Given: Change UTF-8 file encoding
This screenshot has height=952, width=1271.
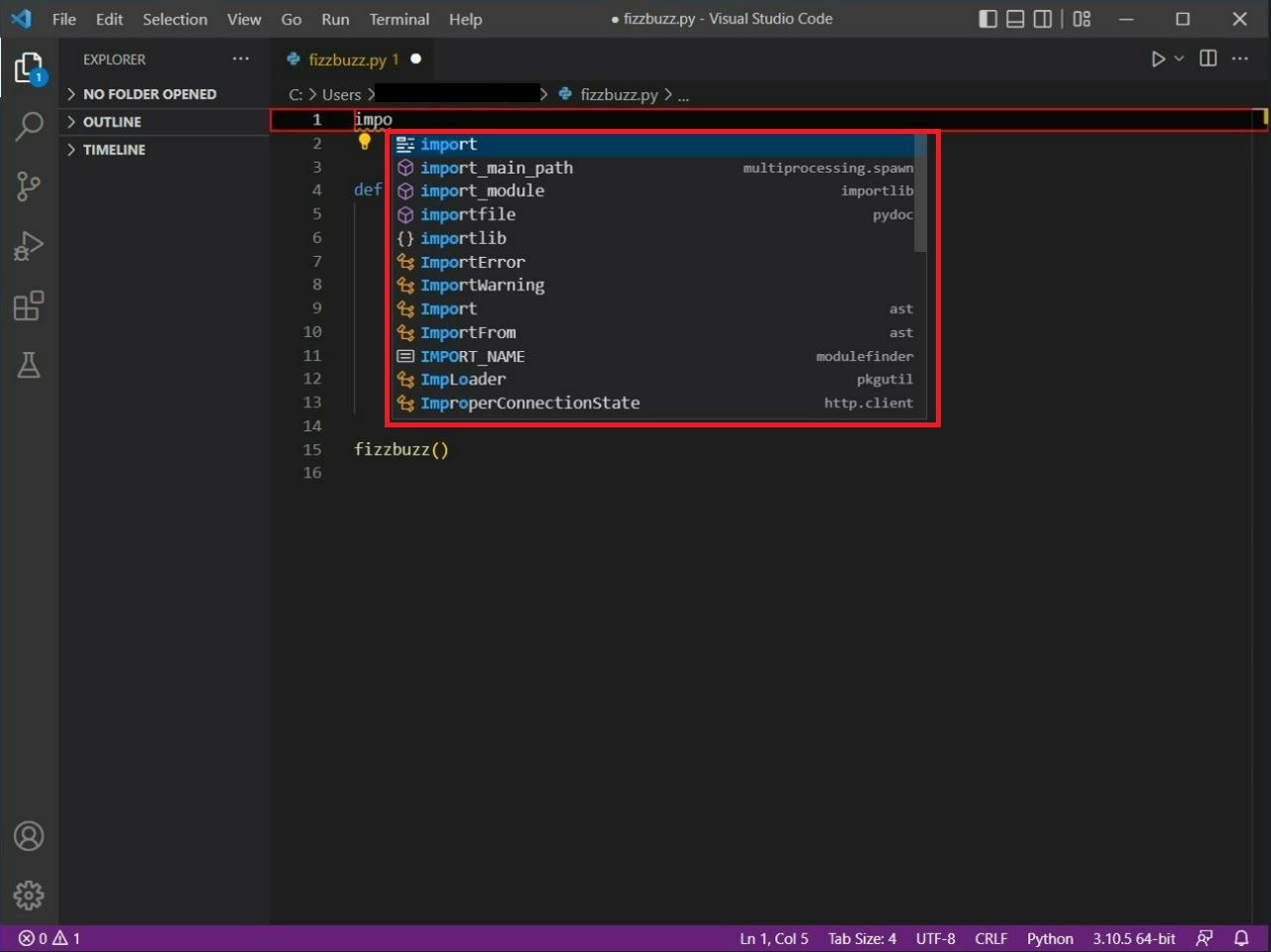Looking at the screenshot, I should (936, 938).
